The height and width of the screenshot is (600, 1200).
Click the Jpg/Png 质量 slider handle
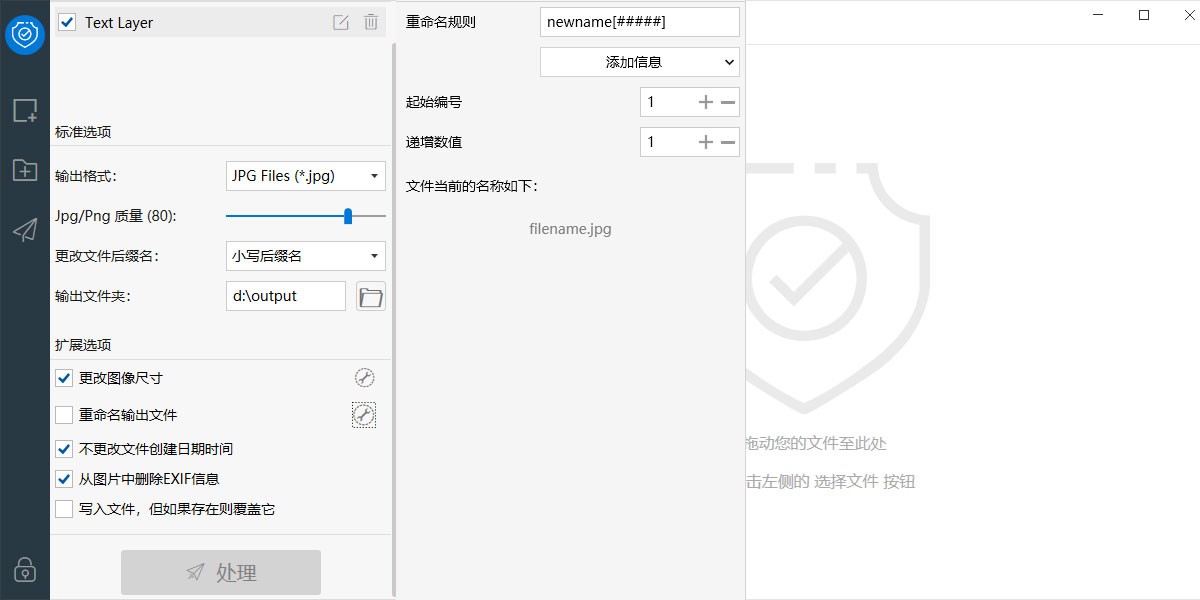(348, 216)
